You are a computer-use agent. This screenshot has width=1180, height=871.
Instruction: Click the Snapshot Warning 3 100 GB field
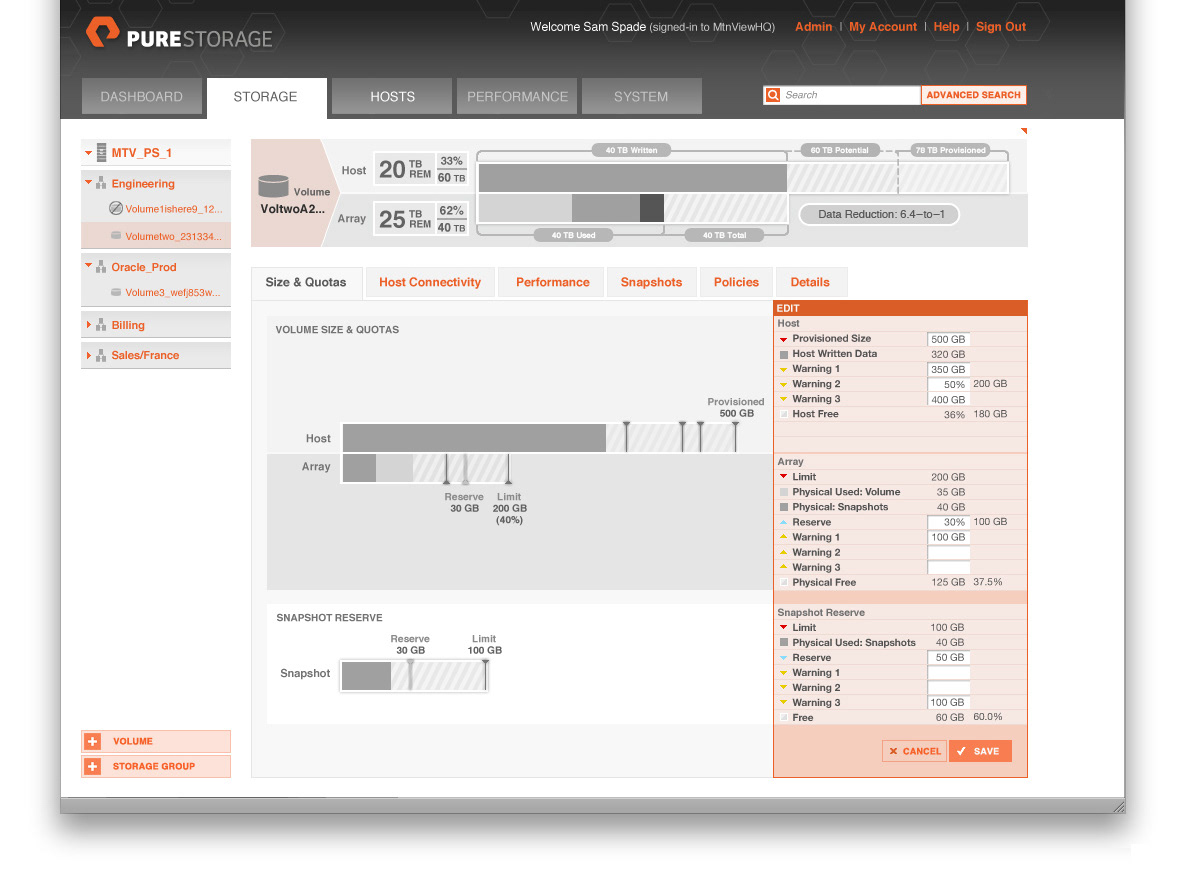pos(948,702)
